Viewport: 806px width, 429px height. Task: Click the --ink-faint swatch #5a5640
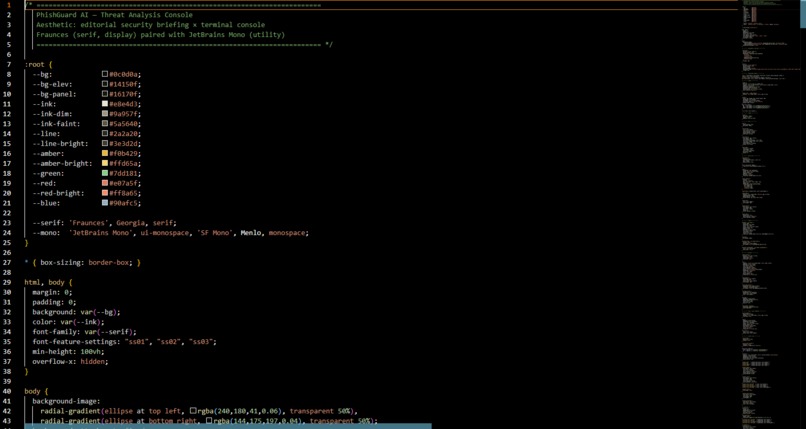point(105,124)
